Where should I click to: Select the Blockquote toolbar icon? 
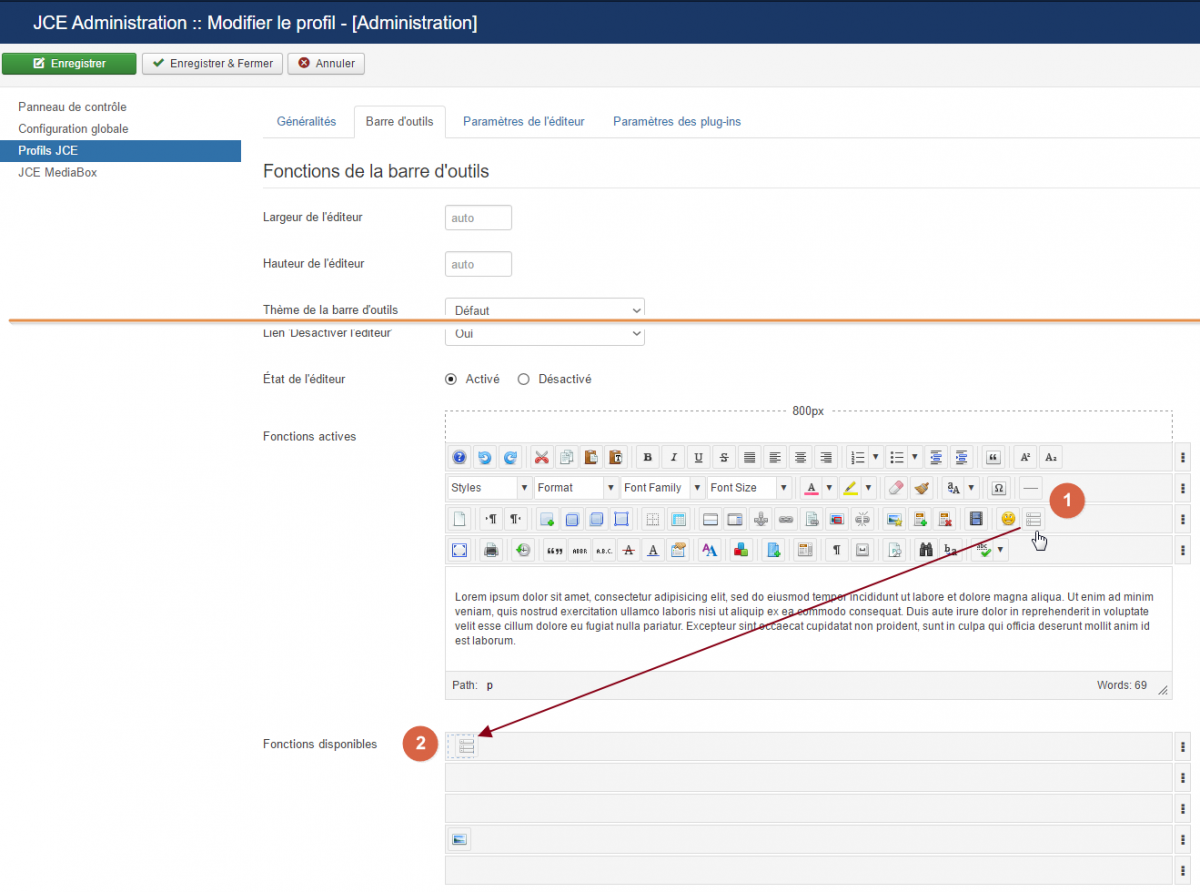(x=993, y=457)
